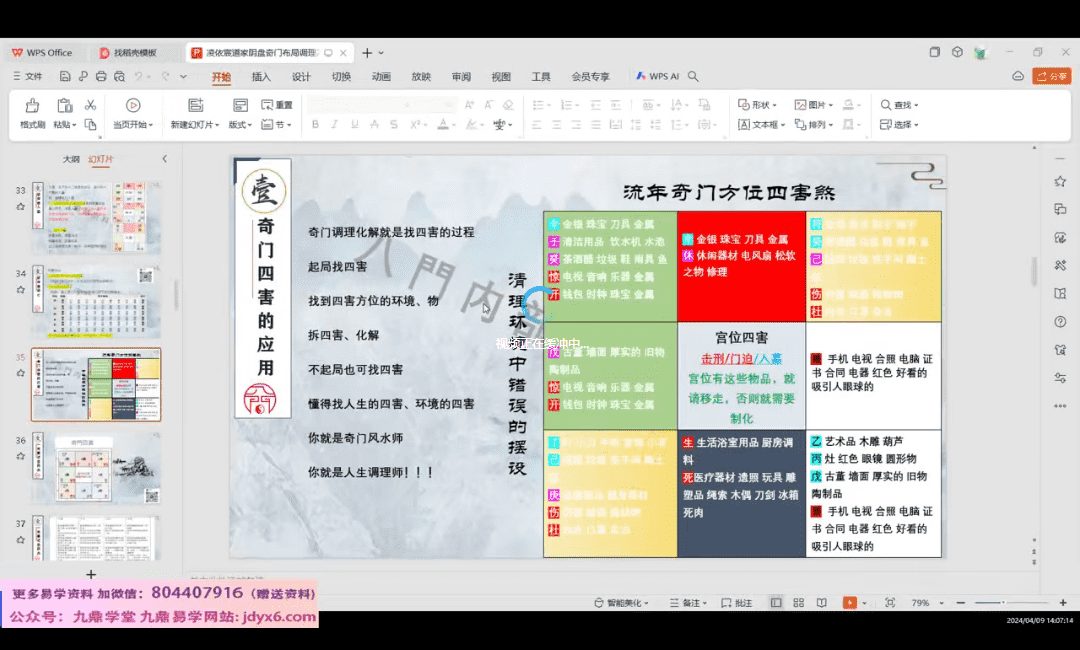This screenshot has height=650, width=1080.
Task: Click the Print icon in quick access bar
Action: [101, 76]
